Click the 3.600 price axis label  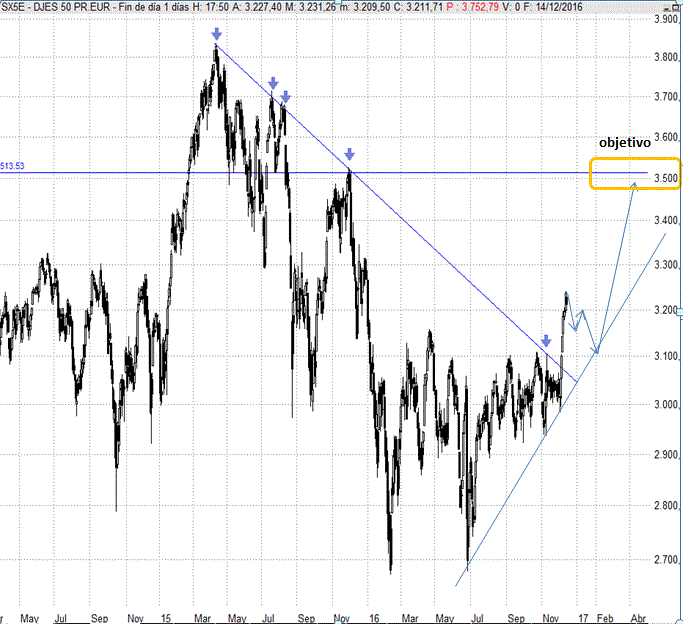click(x=666, y=138)
